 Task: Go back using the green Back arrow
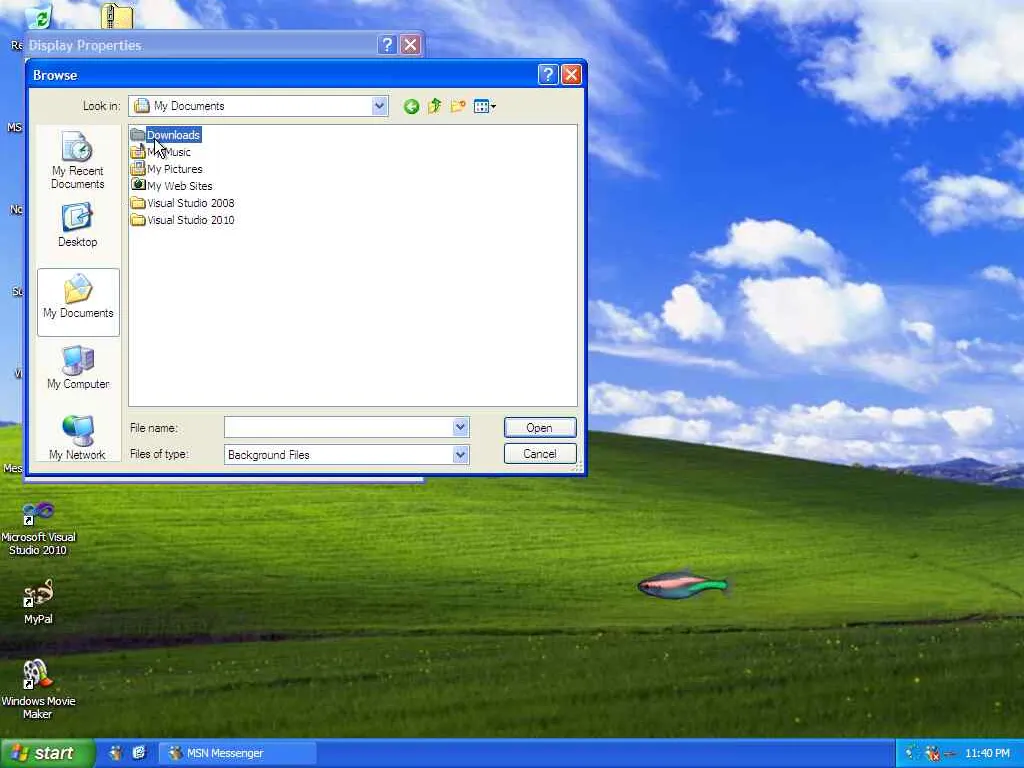[x=411, y=106]
